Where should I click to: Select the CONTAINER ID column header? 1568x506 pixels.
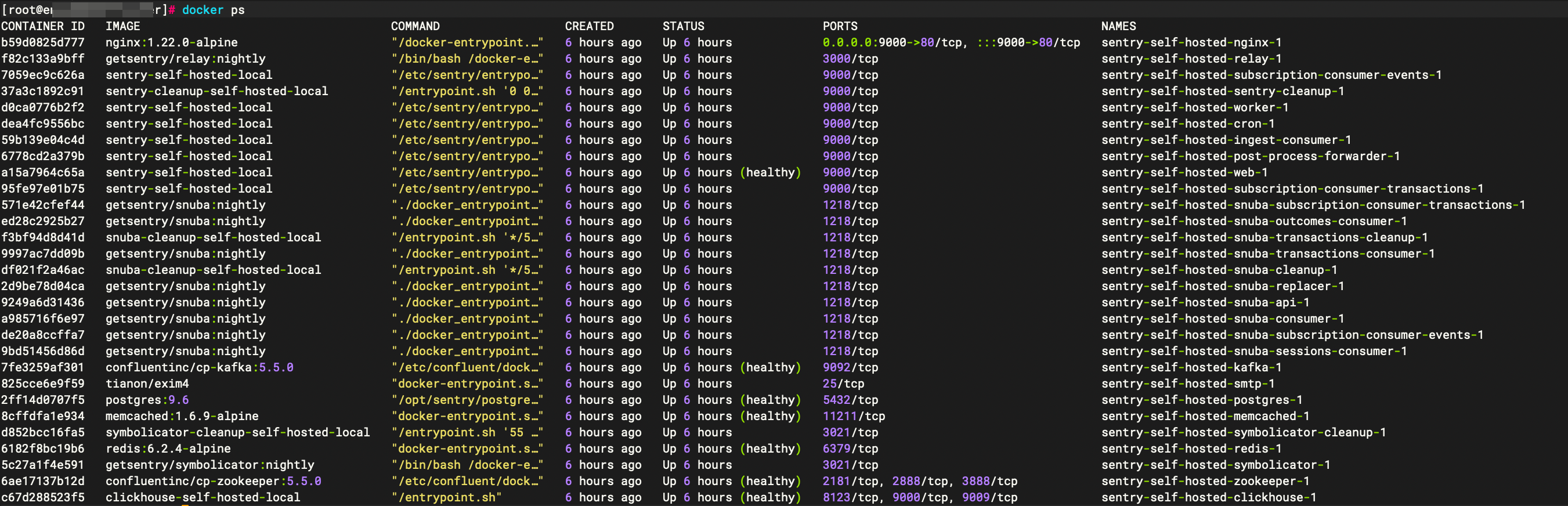[x=42, y=26]
